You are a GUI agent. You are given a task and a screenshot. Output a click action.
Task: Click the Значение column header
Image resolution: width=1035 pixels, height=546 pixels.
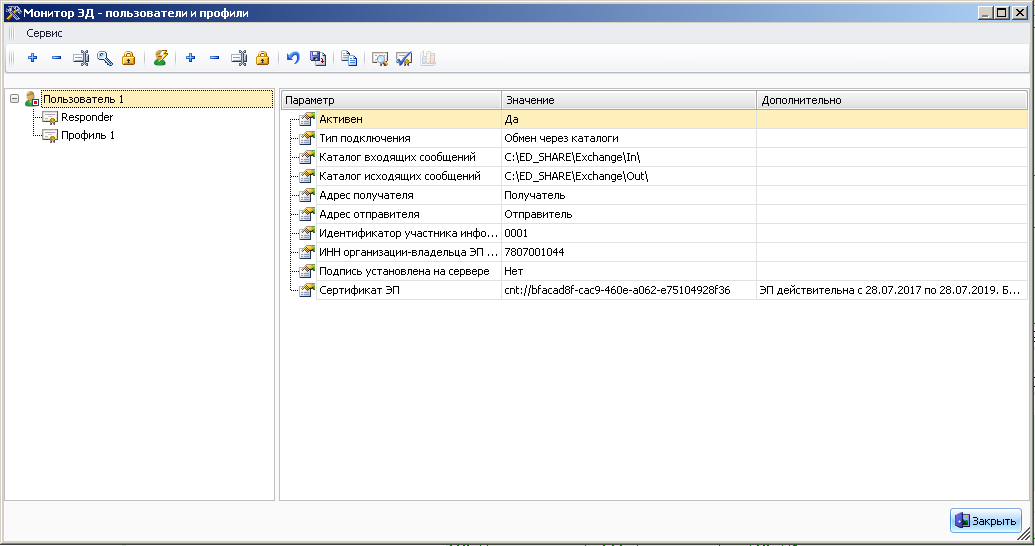click(629, 100)
